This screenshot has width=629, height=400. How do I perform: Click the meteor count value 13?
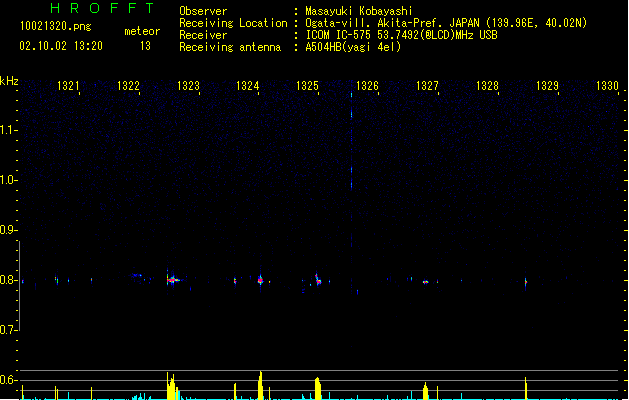coord(145,46)
